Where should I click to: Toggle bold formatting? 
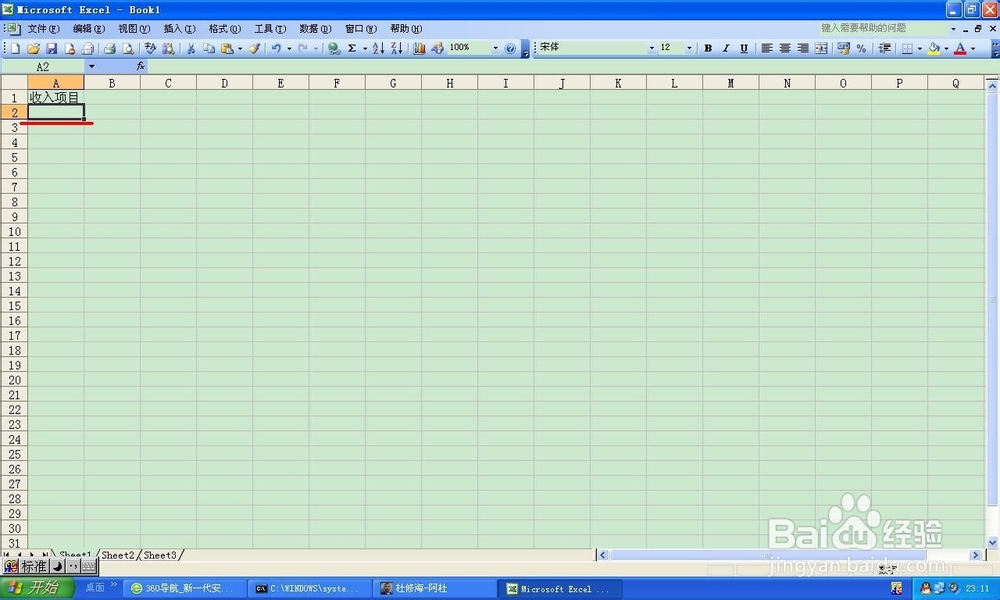coord(708,48)
